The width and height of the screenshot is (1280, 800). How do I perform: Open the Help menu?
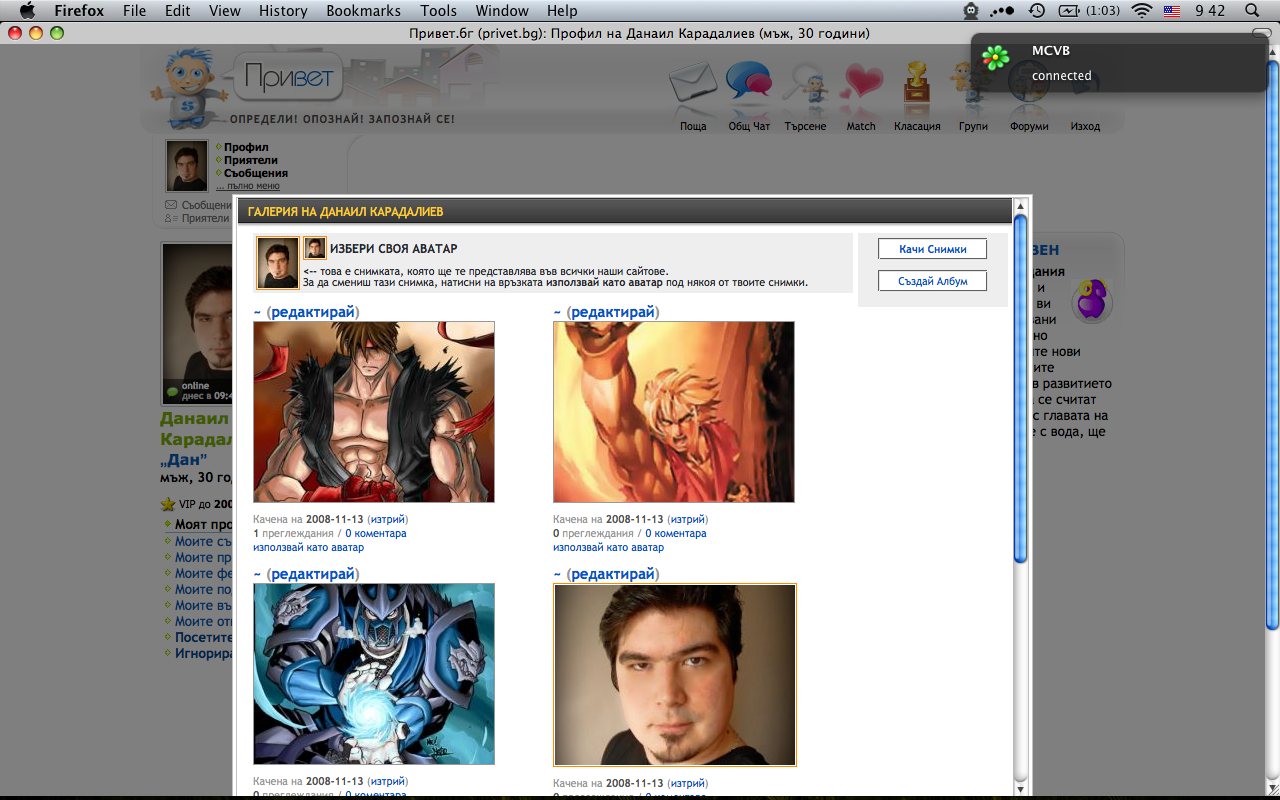[562, 11]
